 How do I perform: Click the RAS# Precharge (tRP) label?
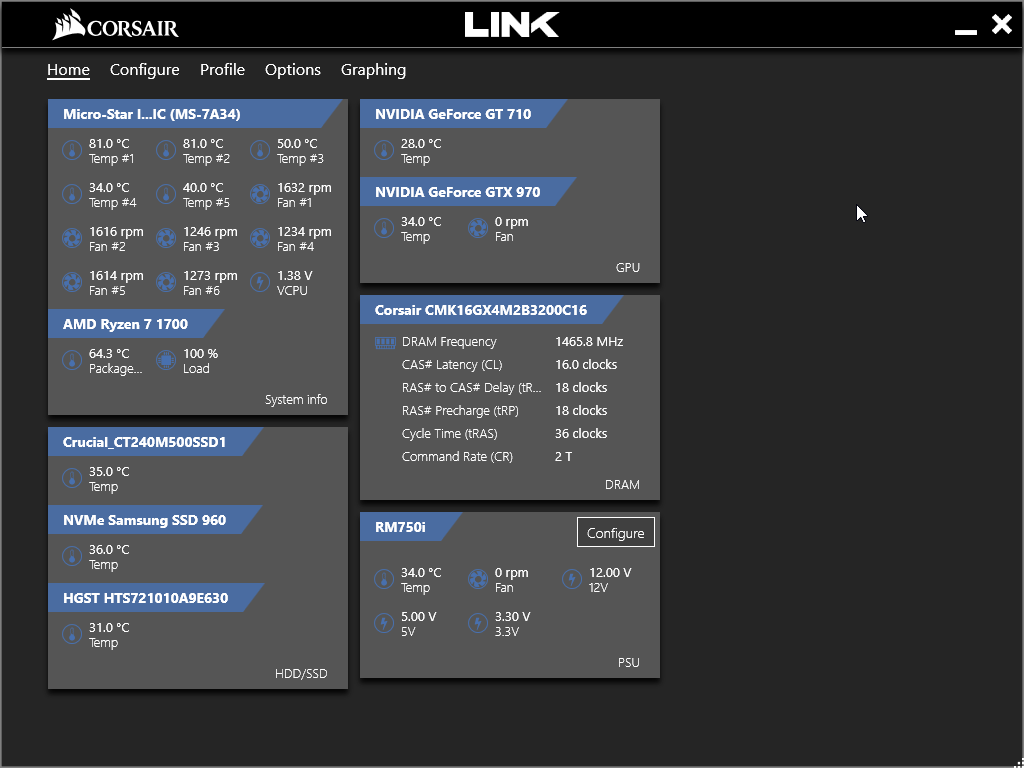460,411
